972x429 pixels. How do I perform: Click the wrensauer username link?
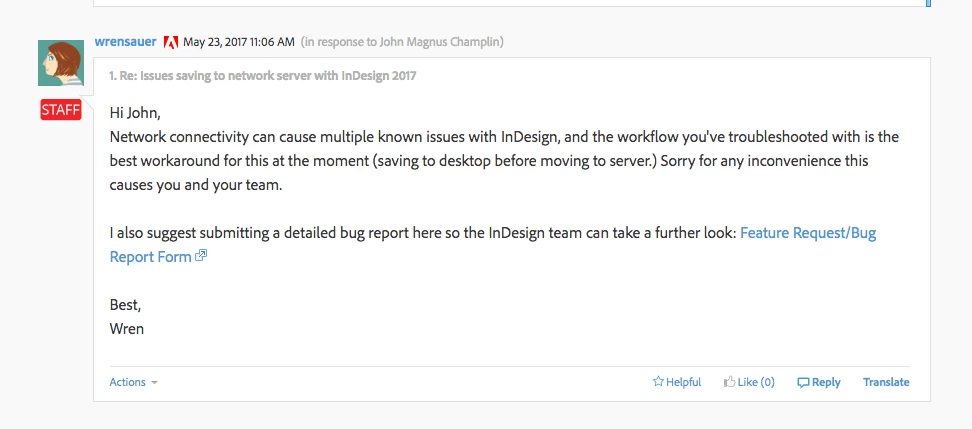(x=125, y=42)
